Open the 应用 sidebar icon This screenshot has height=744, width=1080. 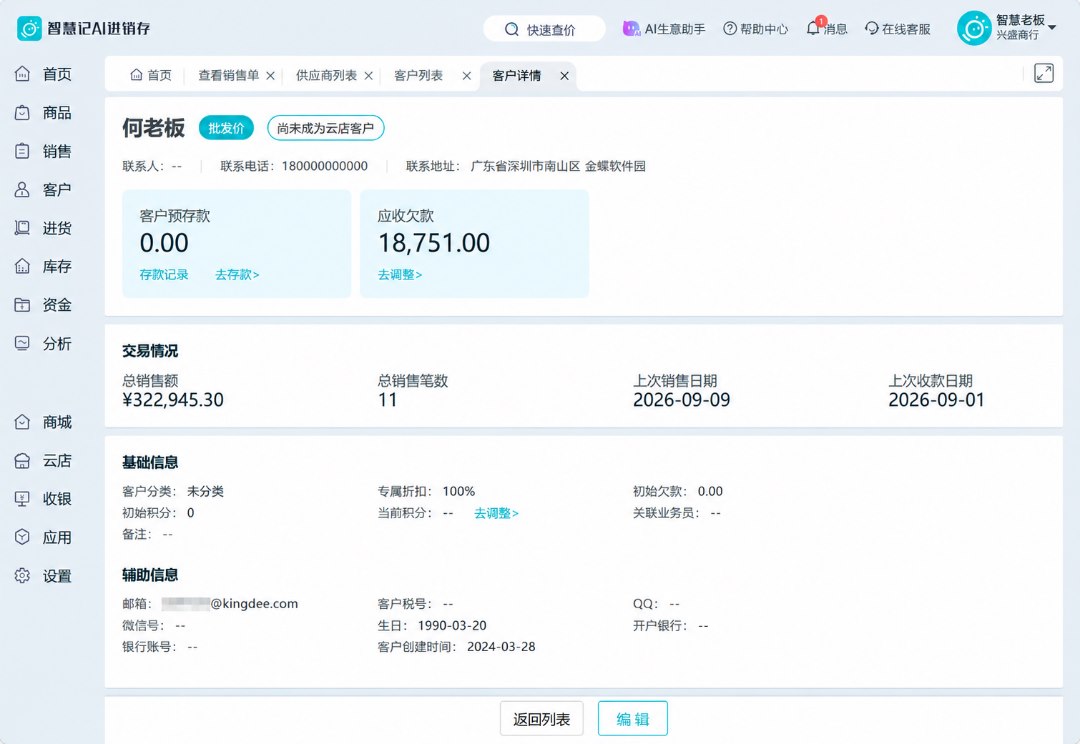(23, 537)
